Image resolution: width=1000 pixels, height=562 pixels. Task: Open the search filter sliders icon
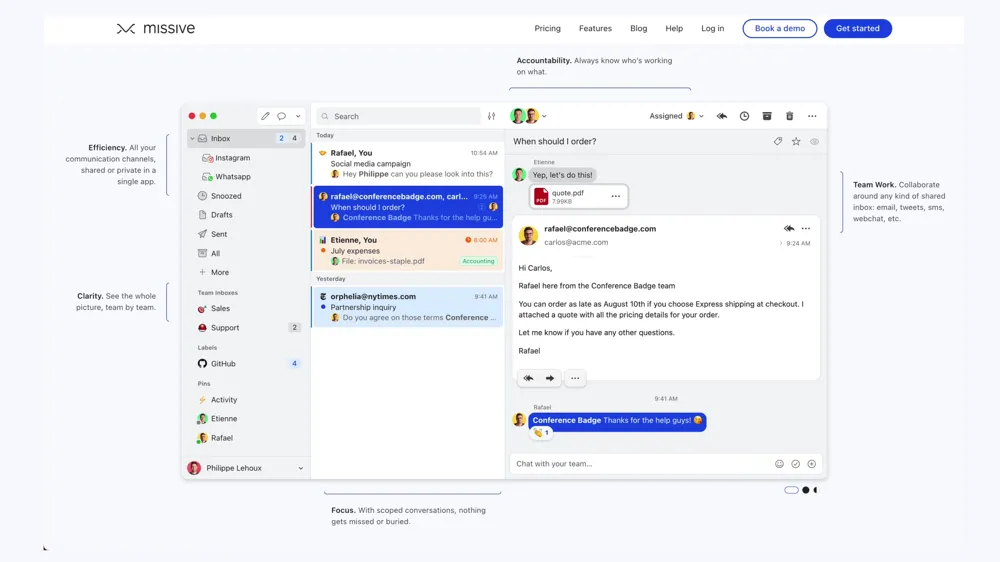click(491, 116)
